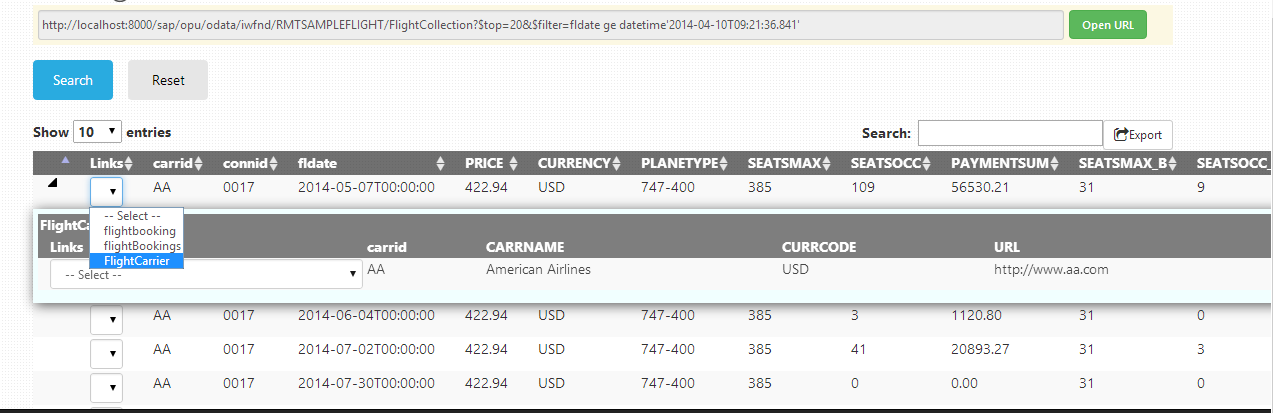Click the ascending sort arrow in first column
Viewport: 1273px width, 413px height.
(66, 160)
